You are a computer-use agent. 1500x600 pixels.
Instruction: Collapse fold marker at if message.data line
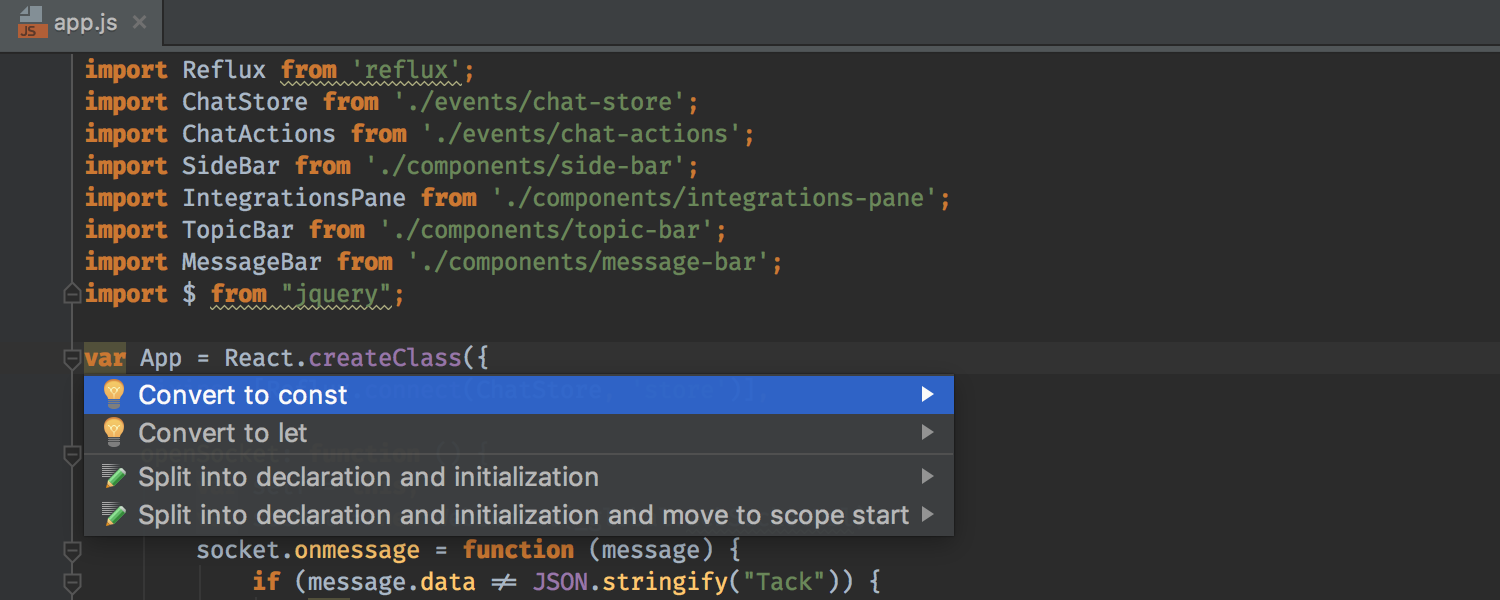coord(71,582)
